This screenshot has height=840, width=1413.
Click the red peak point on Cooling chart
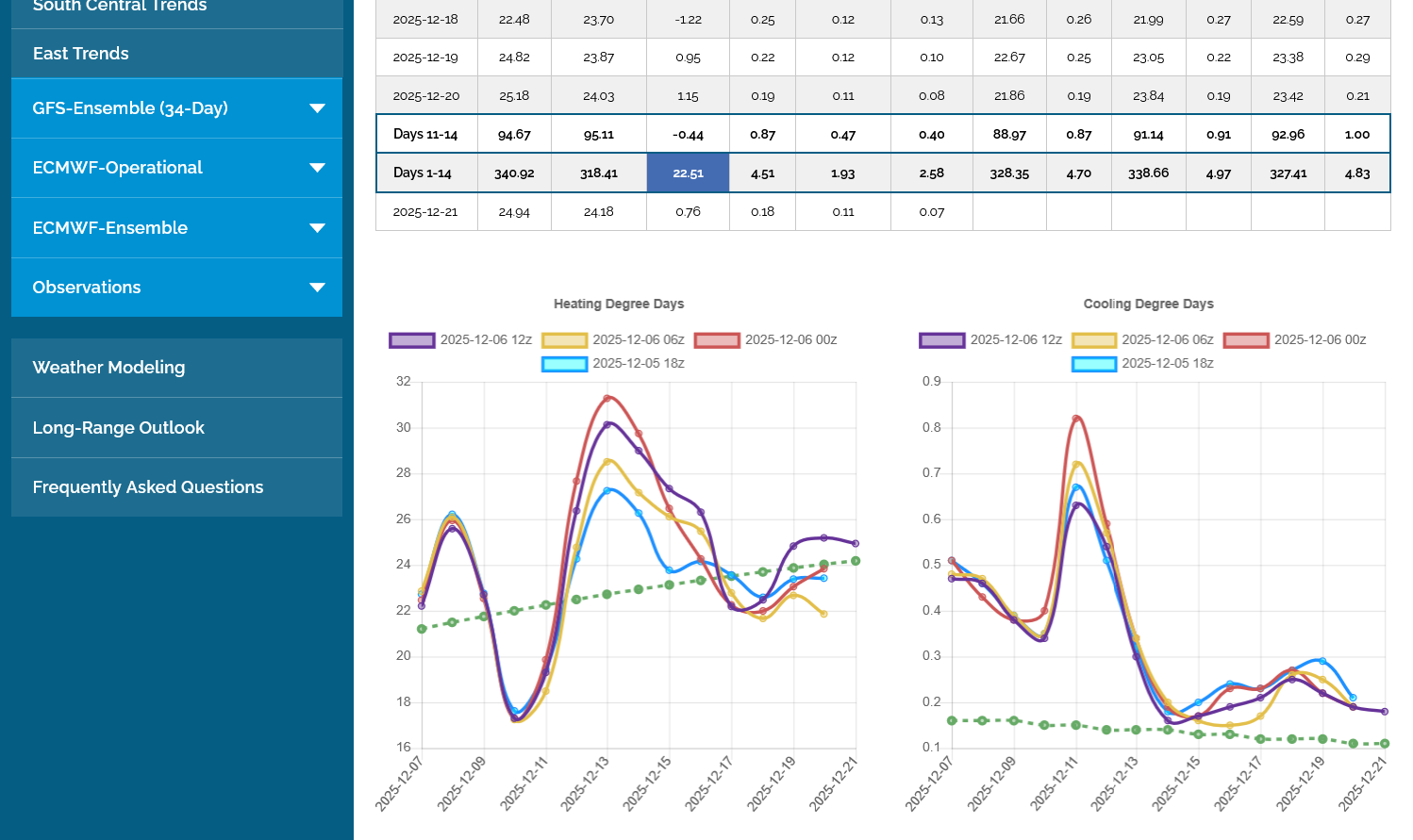(1076, 419)
